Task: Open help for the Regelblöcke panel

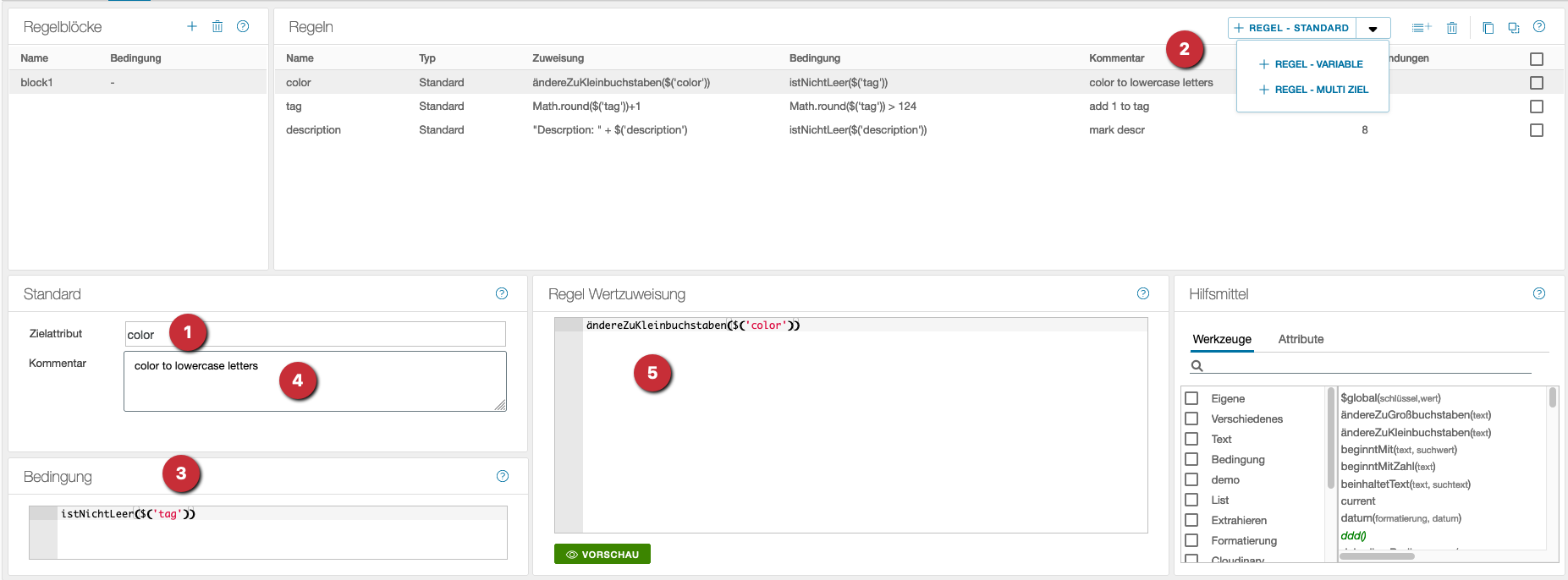Action: tap(243, 27)
